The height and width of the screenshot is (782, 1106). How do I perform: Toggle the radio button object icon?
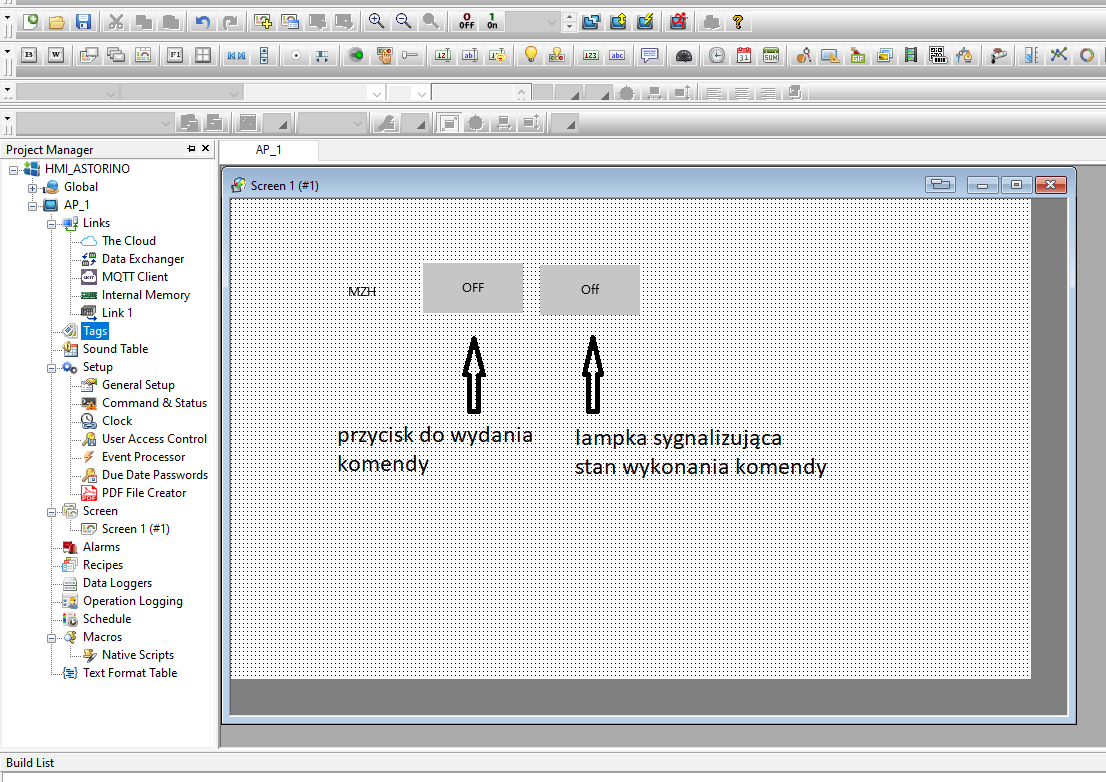tap(296, 55)
